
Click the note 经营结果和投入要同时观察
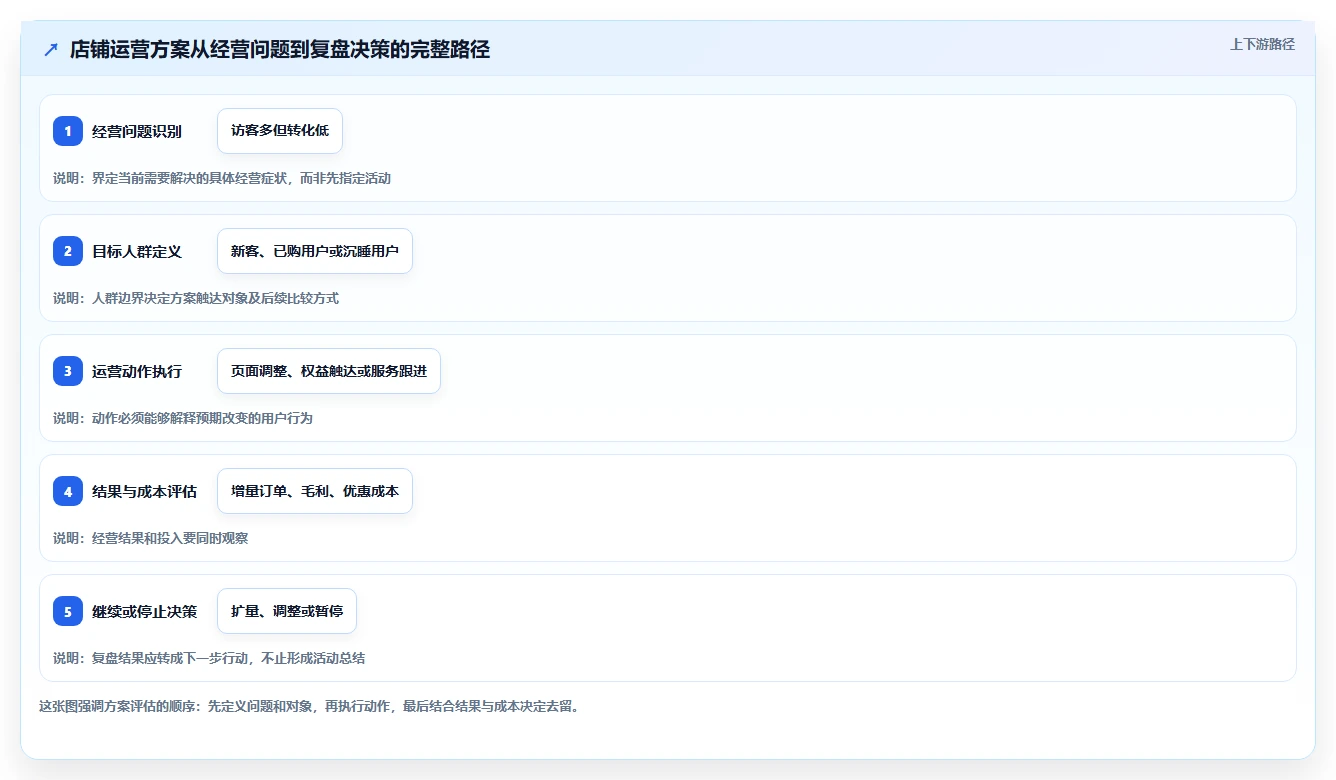(x=170, y=538)
